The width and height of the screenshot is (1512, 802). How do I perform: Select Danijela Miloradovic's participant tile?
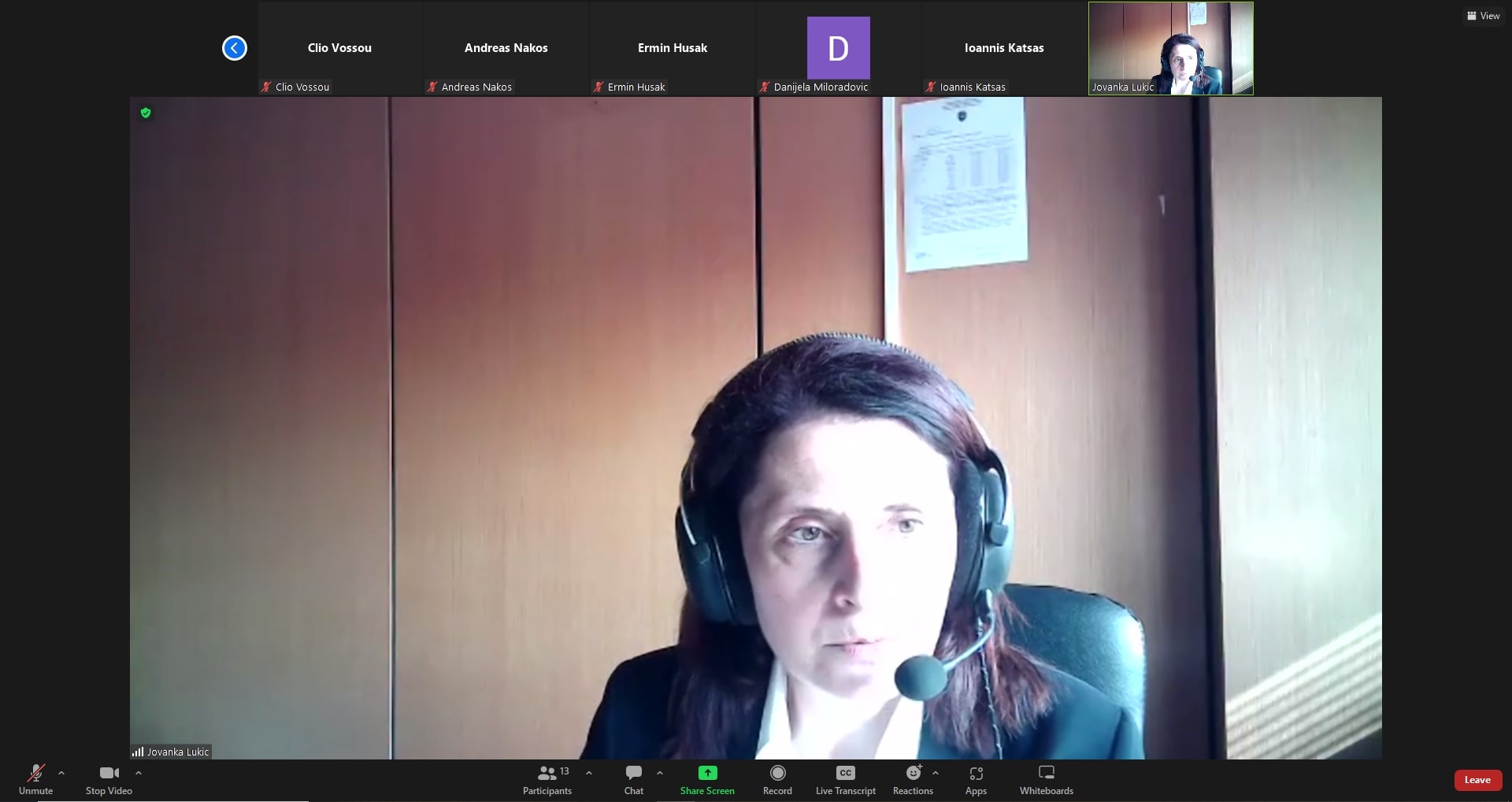coord(838,48)
